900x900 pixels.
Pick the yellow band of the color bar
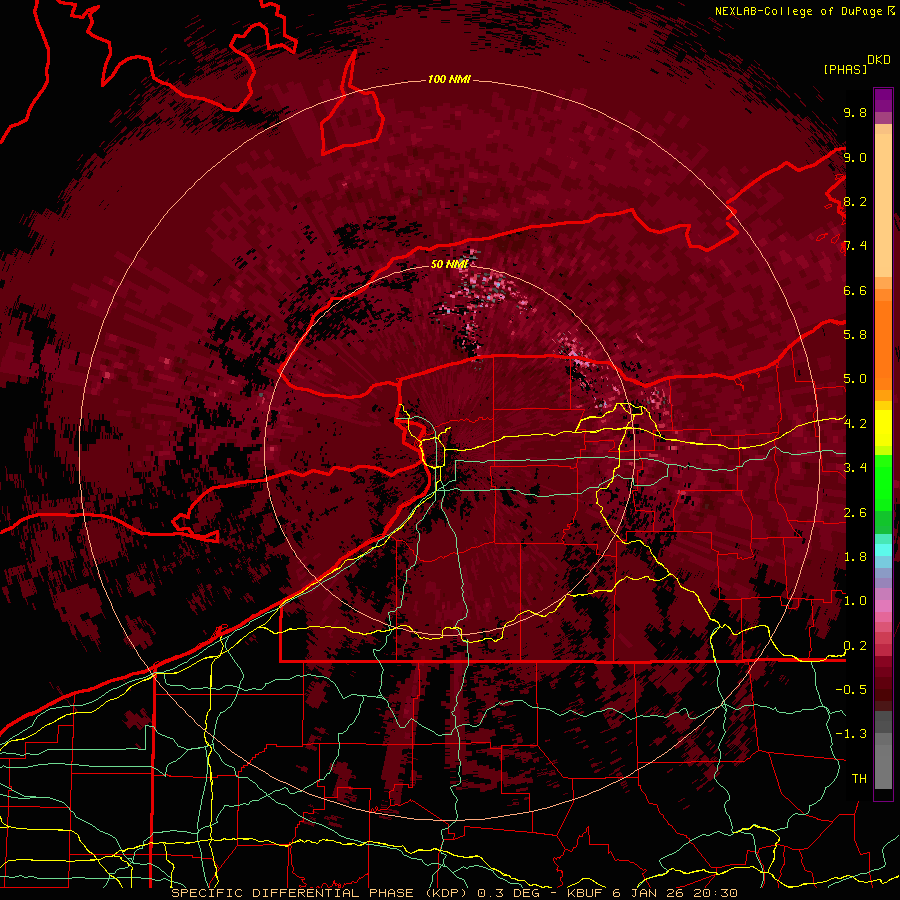click(x=883, y=428)
